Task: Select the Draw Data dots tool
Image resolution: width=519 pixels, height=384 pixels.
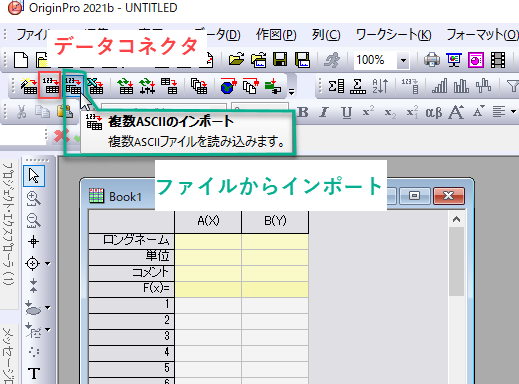Action: (33, 352)
